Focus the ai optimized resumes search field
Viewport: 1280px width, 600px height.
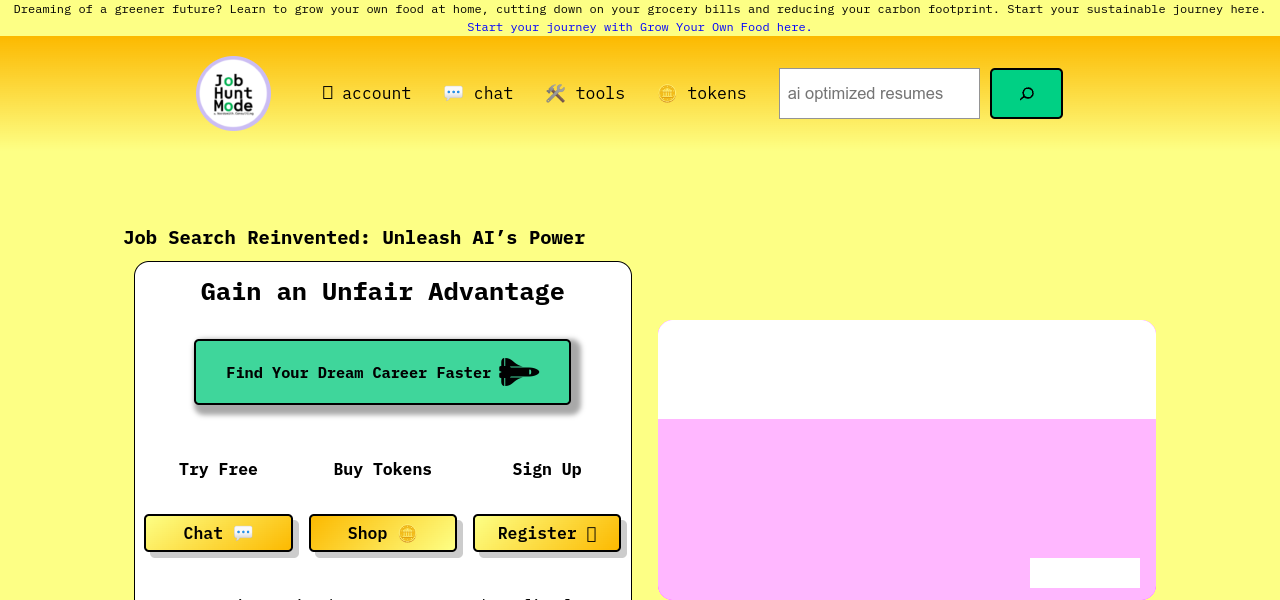(x=879, y=93)
